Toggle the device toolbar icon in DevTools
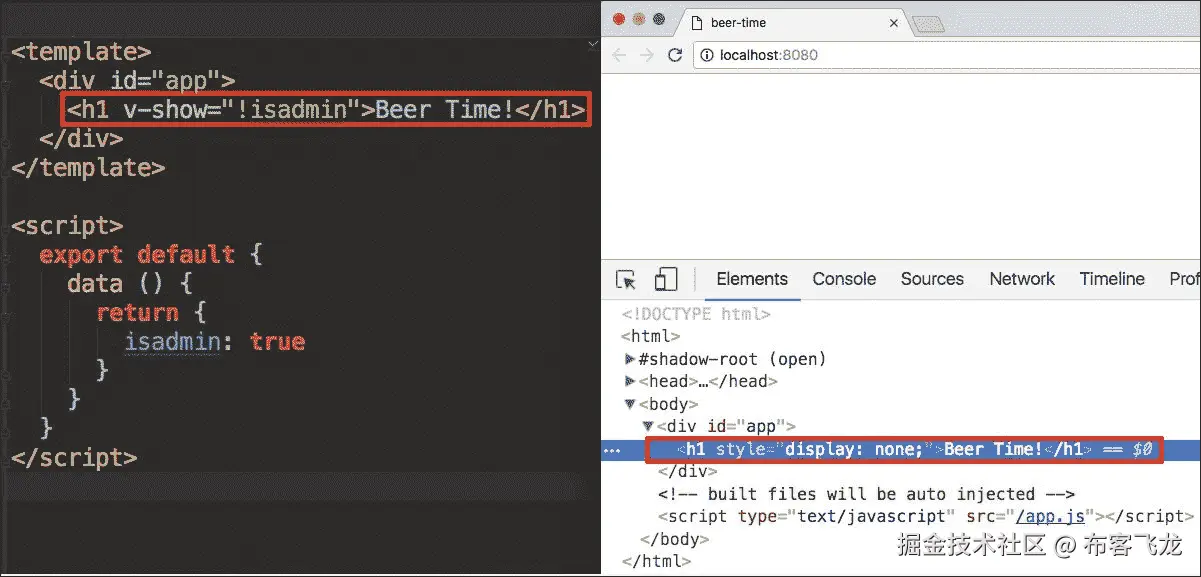 [x=665, y=279]
